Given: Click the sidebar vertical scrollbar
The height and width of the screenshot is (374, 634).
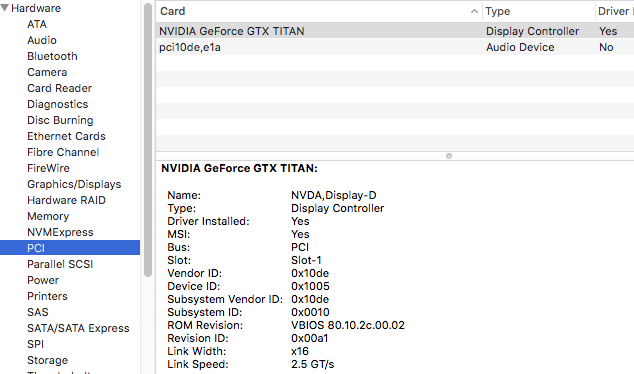Looking at the screenshot, I should 148,139.
